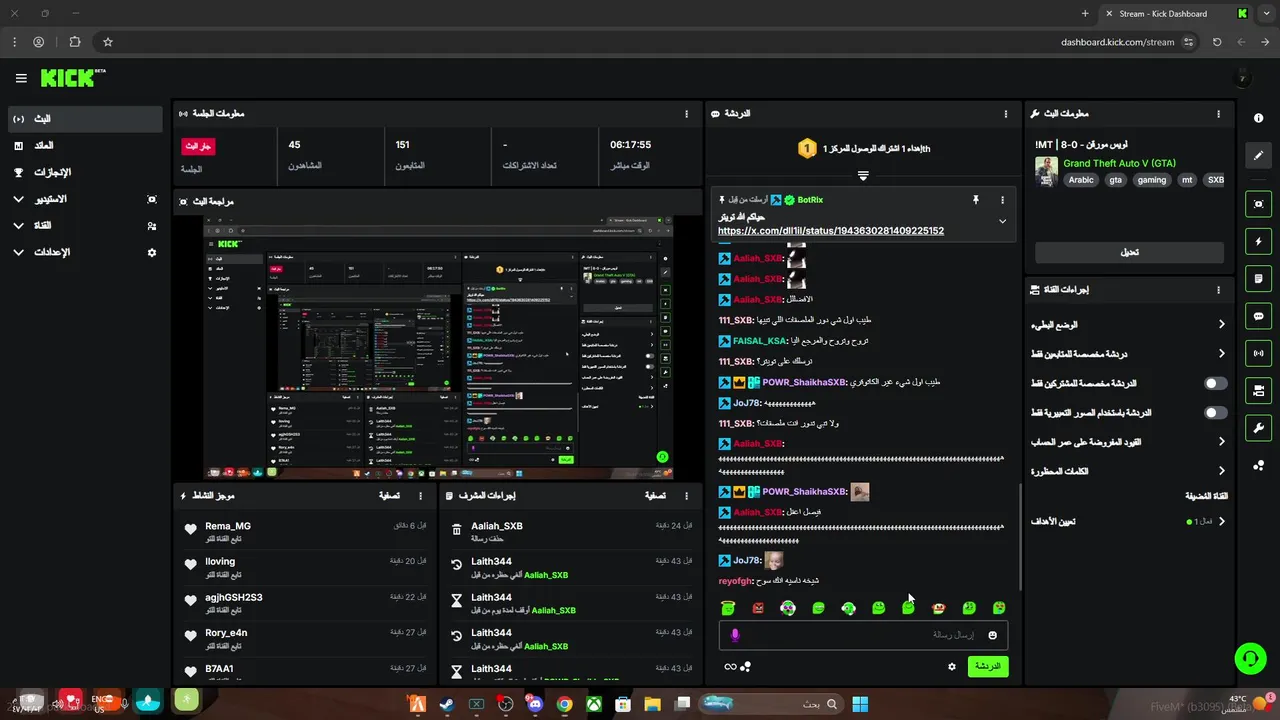Open chat settings gear icon
Screen dimensions: 1280x720
(x=951, y=666)
